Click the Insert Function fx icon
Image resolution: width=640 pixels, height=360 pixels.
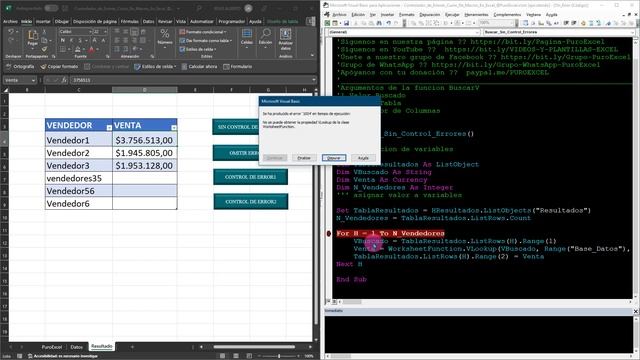pyautogui.click(x=64, y=80)
